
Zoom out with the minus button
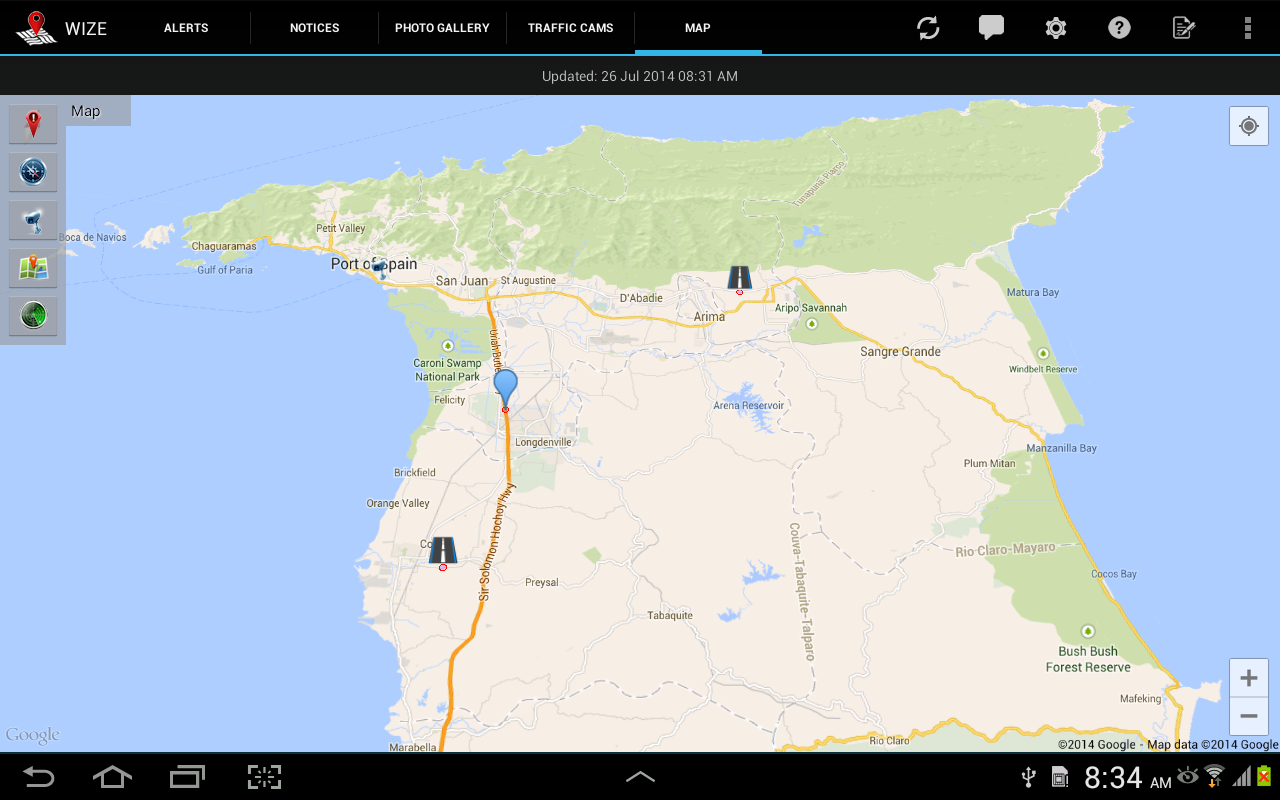pos(1248,716)
